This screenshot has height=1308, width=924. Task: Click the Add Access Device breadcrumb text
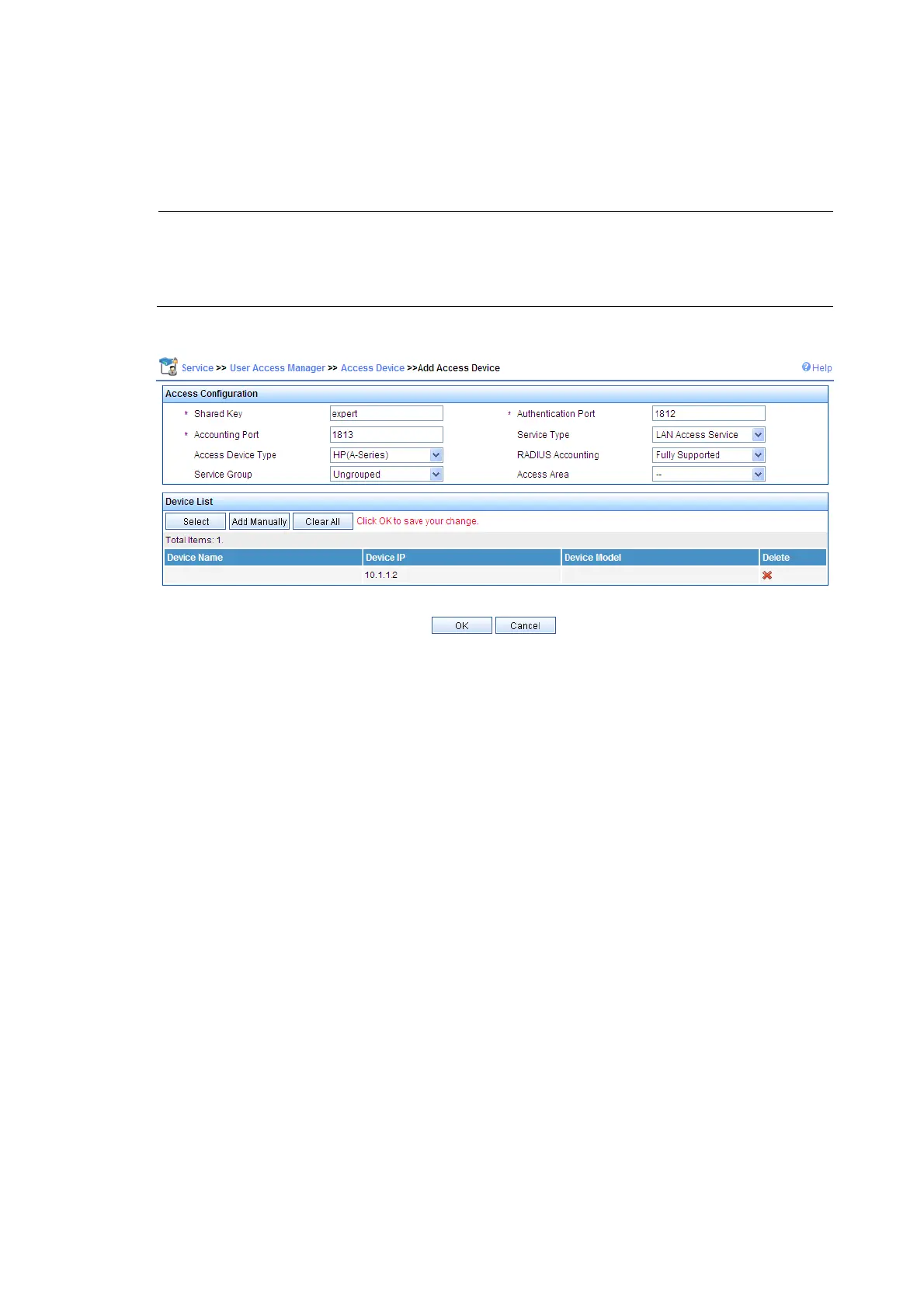[459, 368]
